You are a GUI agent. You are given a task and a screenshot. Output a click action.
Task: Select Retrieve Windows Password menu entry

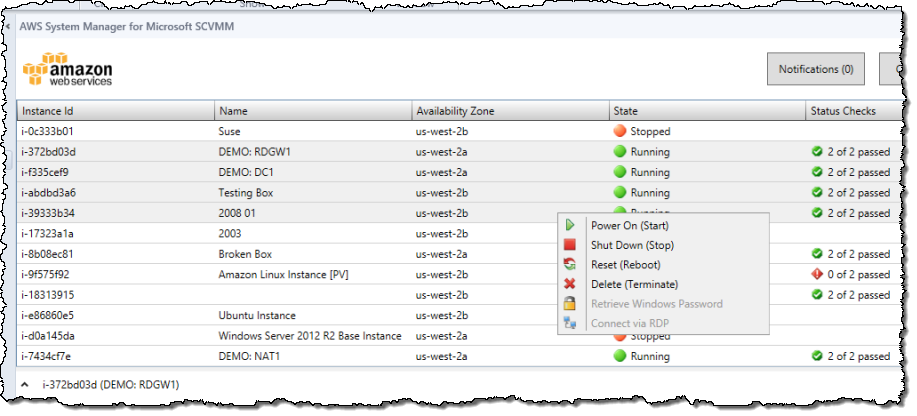coord(663,304)
